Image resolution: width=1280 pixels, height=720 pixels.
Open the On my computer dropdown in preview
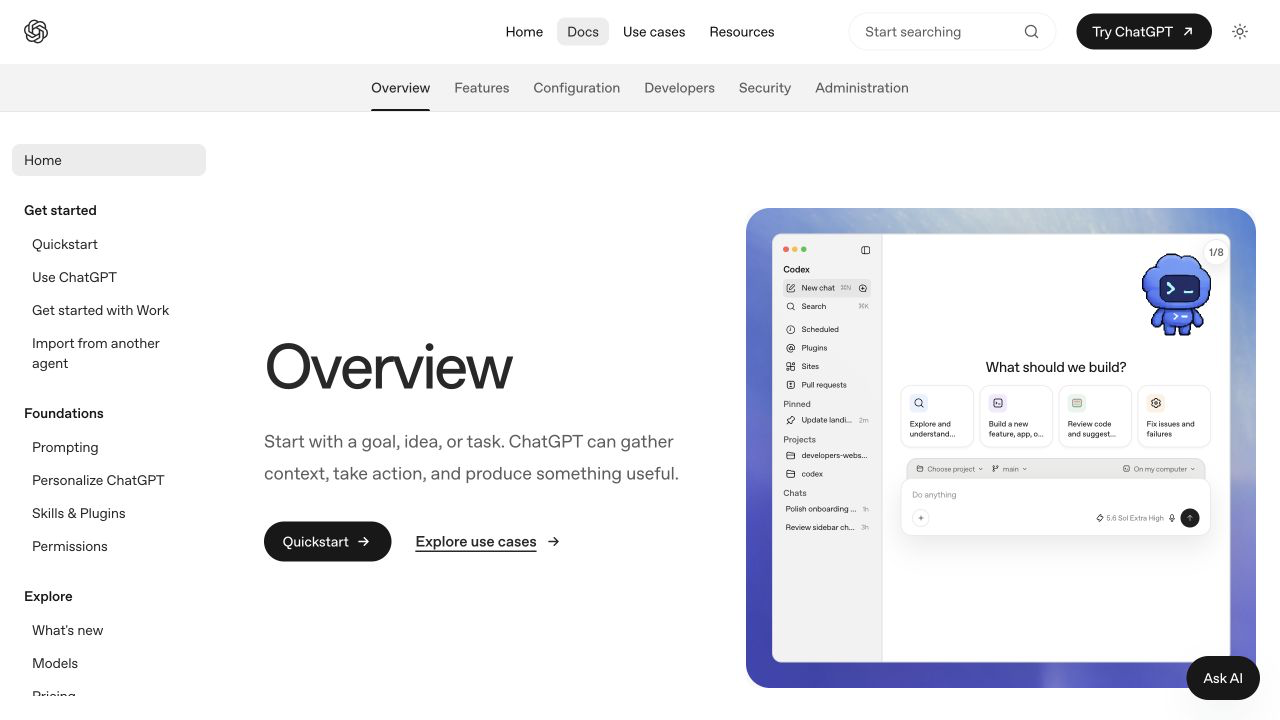(x=1159, y=469)
